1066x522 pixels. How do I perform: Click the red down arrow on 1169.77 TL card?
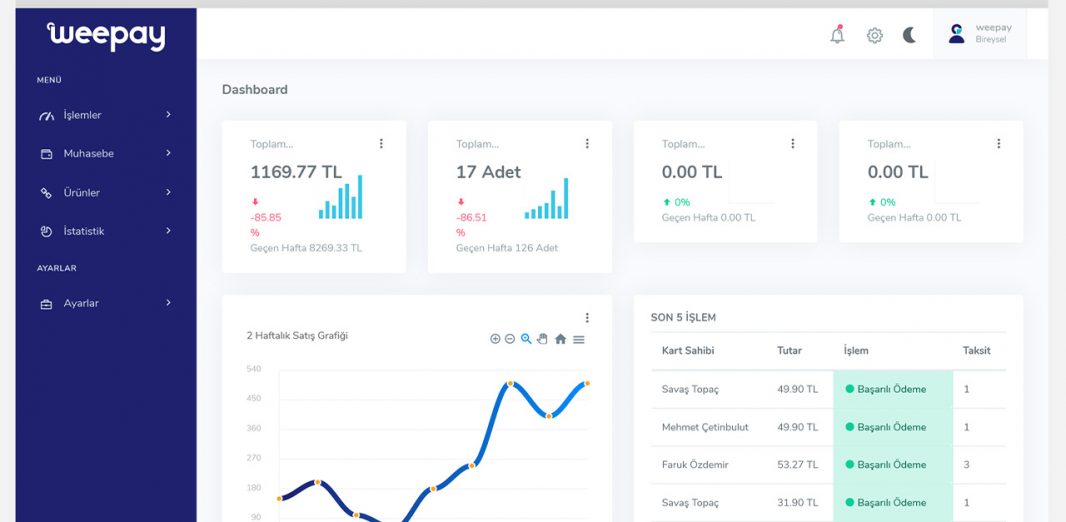[255, 202]
